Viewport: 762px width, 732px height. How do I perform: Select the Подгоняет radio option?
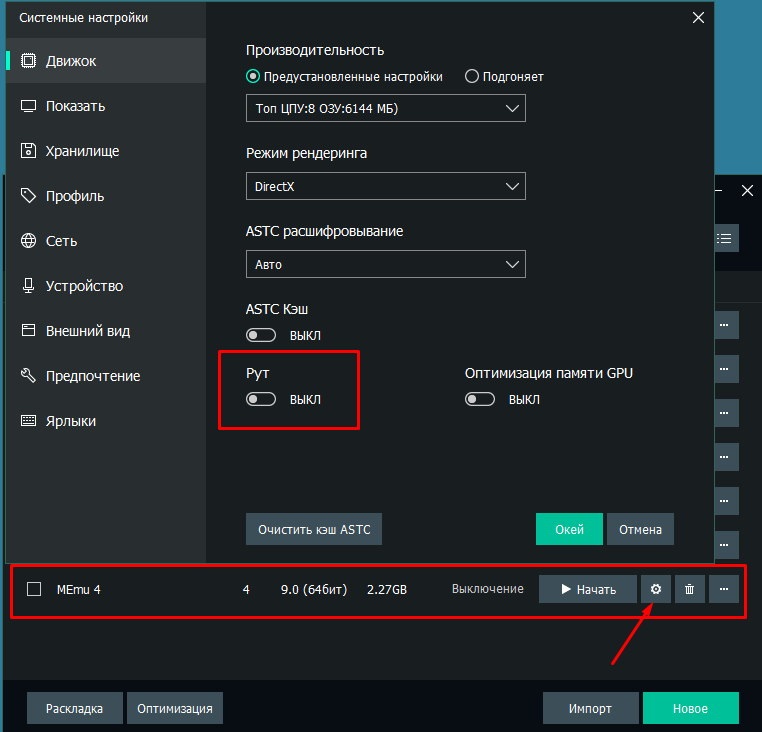pyautogui.click(x=504, y=77)
